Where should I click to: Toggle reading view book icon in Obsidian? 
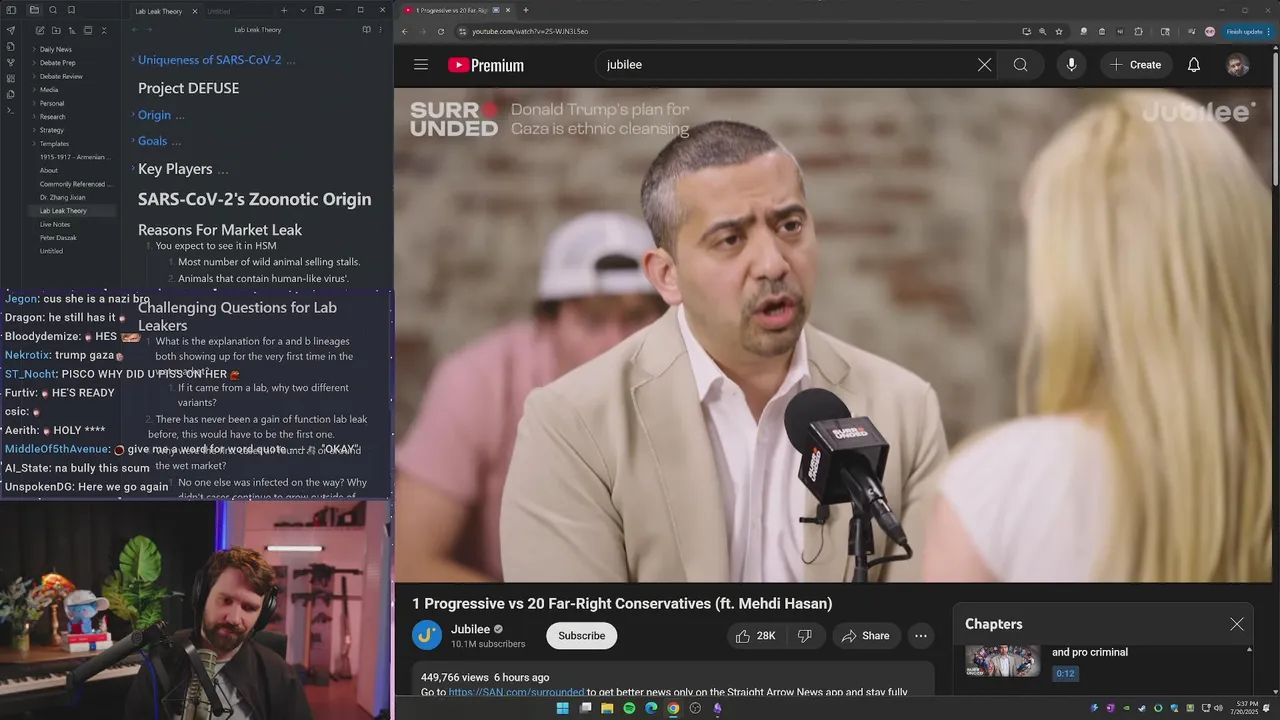366,30
